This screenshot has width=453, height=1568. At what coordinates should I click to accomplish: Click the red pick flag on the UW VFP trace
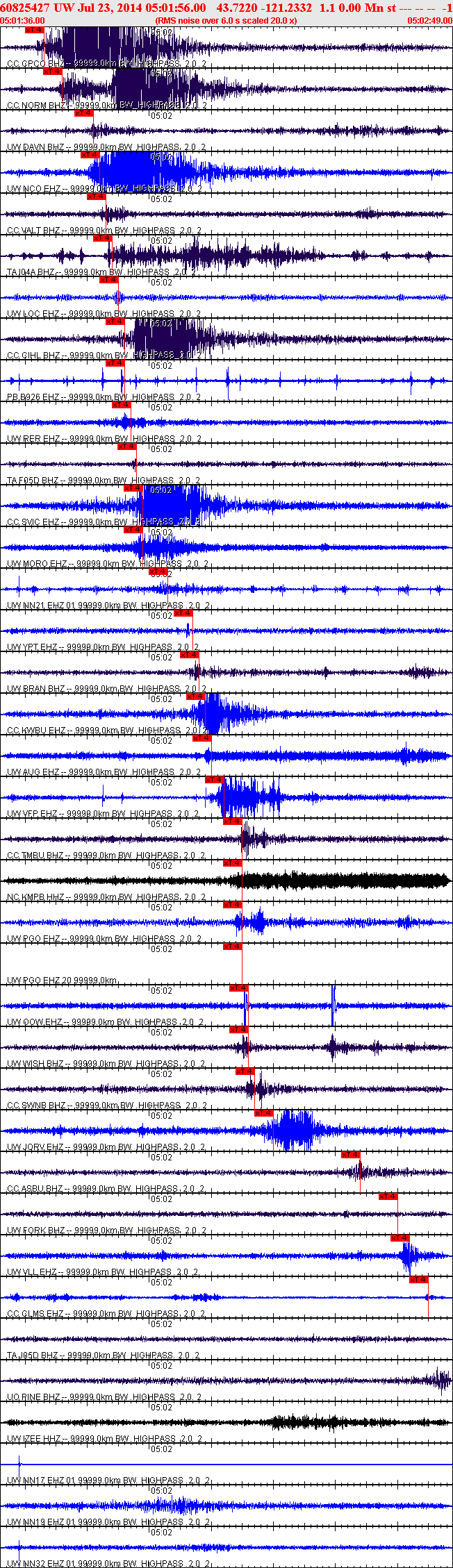(215, 780)
